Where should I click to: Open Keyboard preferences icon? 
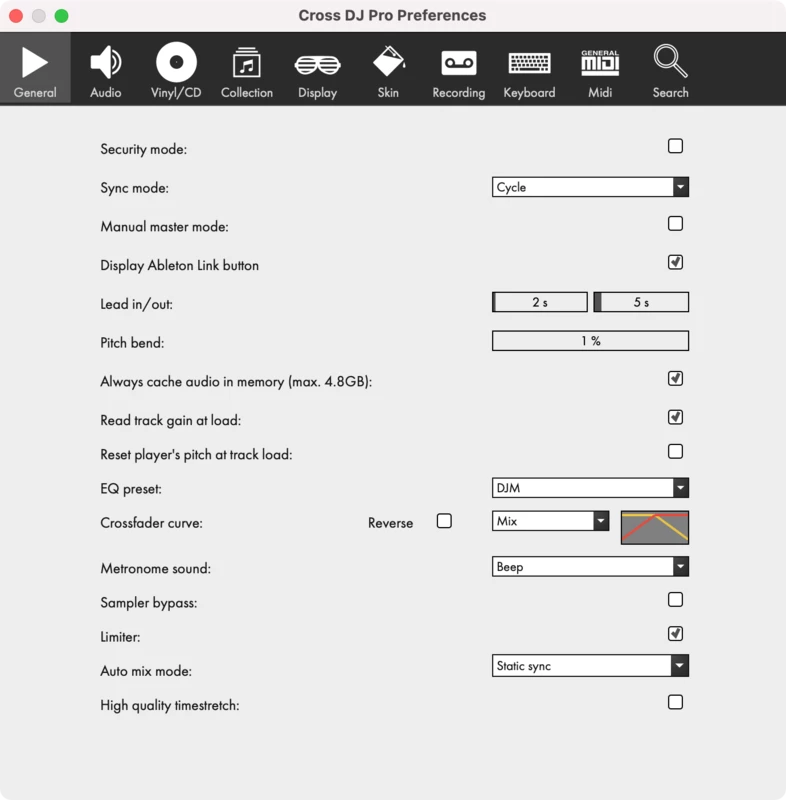529,63
